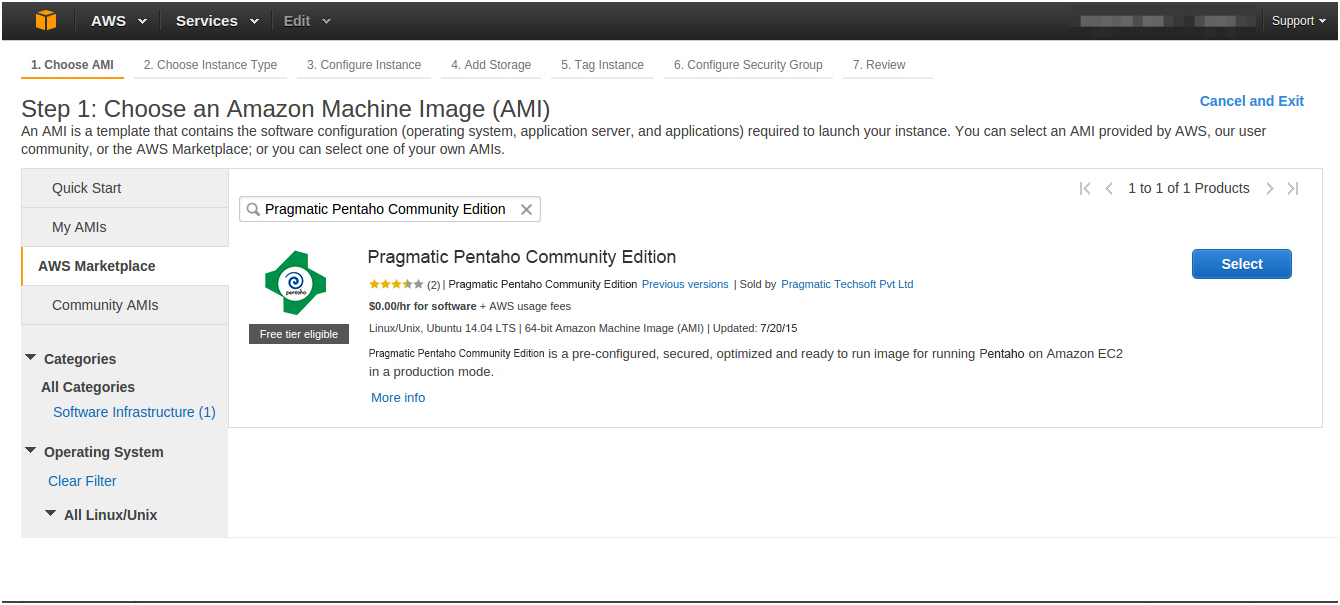Click the Pragmatic Pentaho product logo
The width and height of the screenshot is (1340, 605).
(x=295, y=284)
